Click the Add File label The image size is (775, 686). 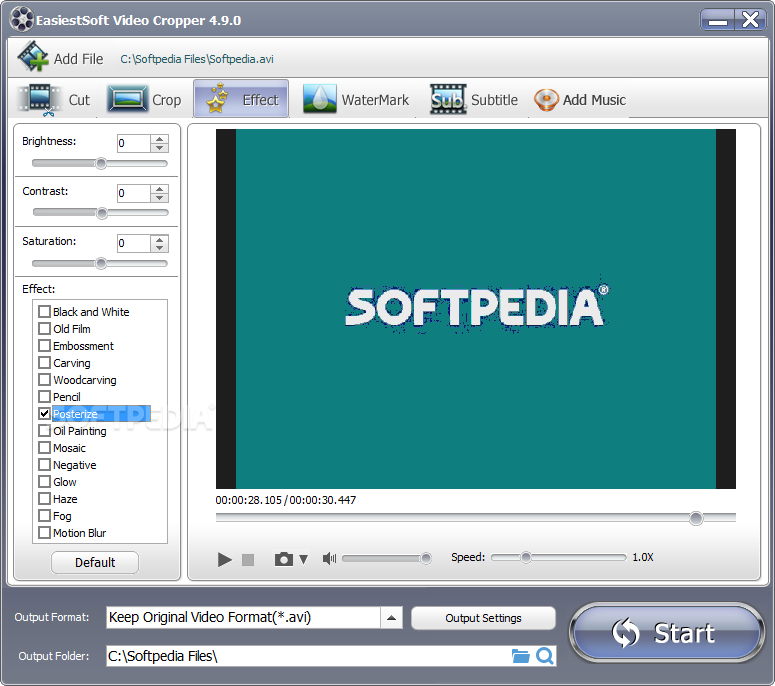(x=79, y=59)
